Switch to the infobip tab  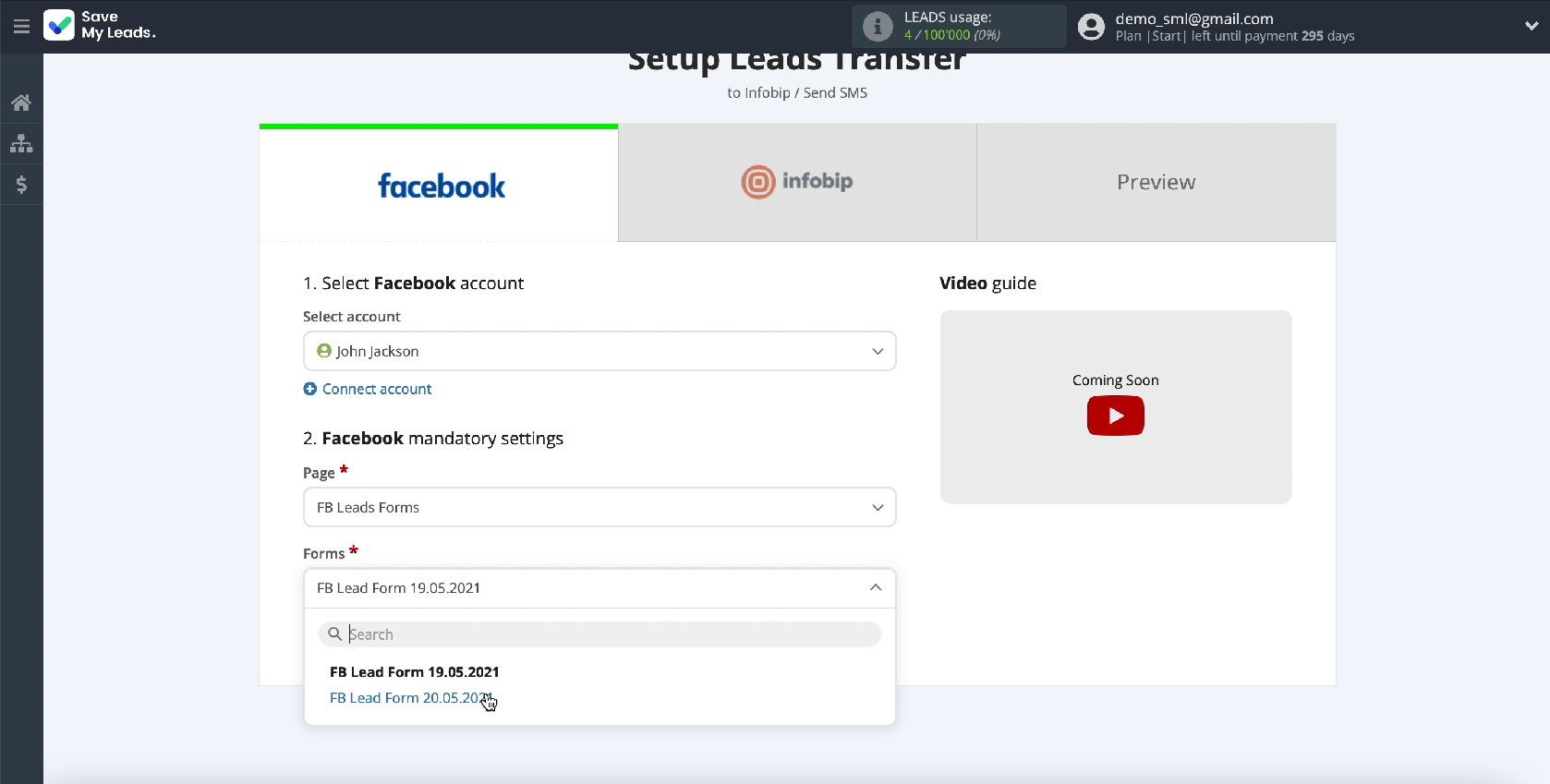click(x=797, y=182)
